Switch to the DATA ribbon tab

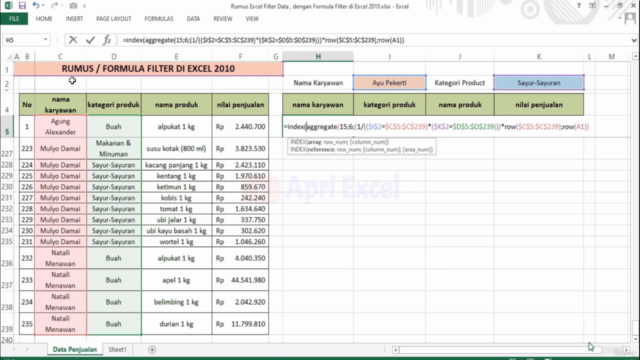[193, 19]
